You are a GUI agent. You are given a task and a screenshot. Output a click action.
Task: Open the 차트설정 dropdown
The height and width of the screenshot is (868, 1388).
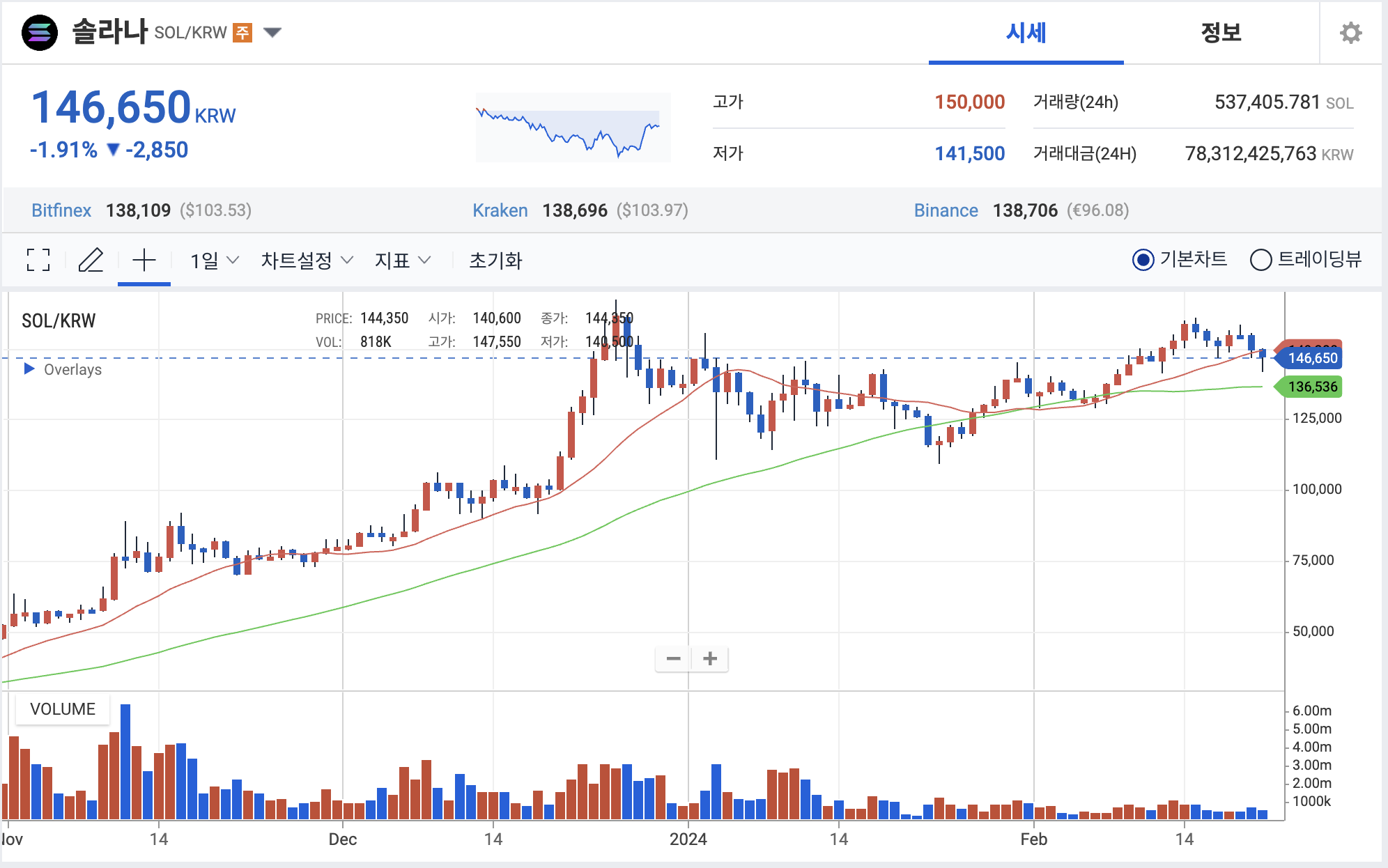click(307, 261)
